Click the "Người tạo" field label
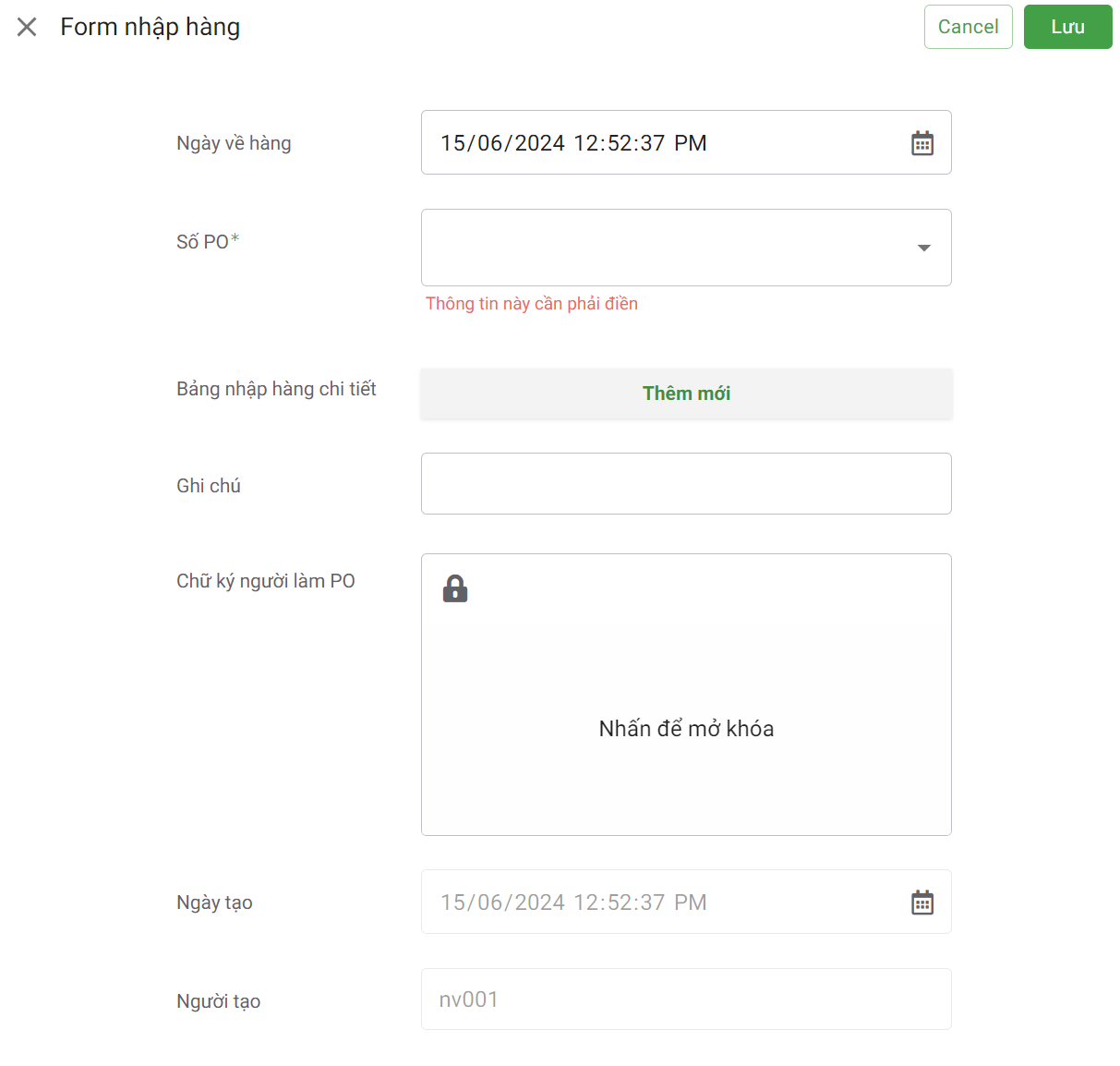This screenshot has width=1120, height=1066. (x=219, y=1001)
